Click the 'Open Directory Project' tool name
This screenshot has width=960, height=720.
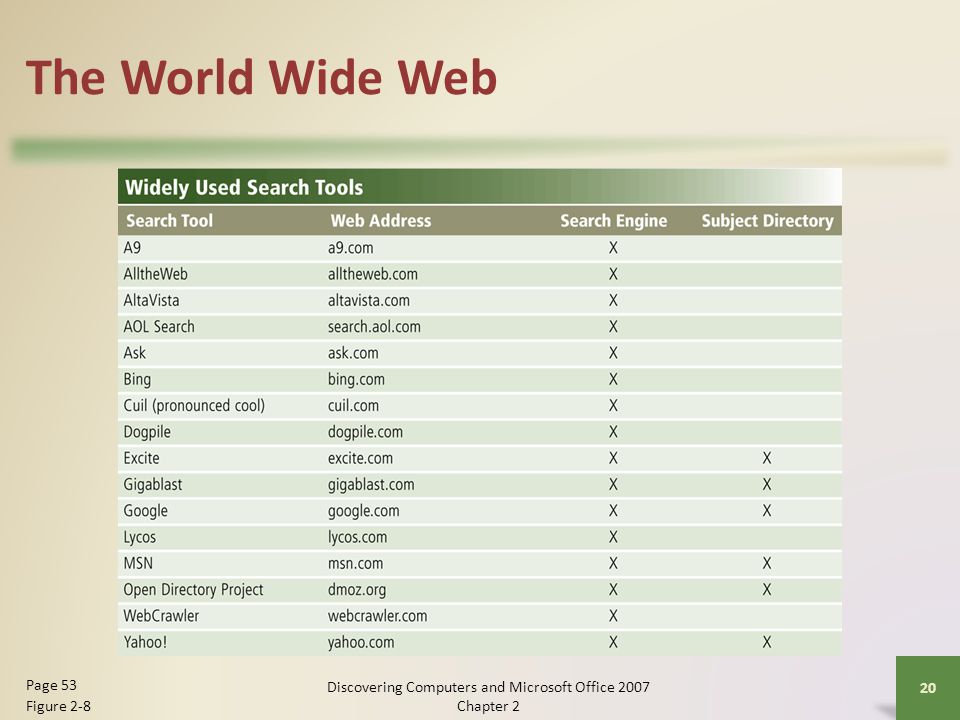coord(193,590)
